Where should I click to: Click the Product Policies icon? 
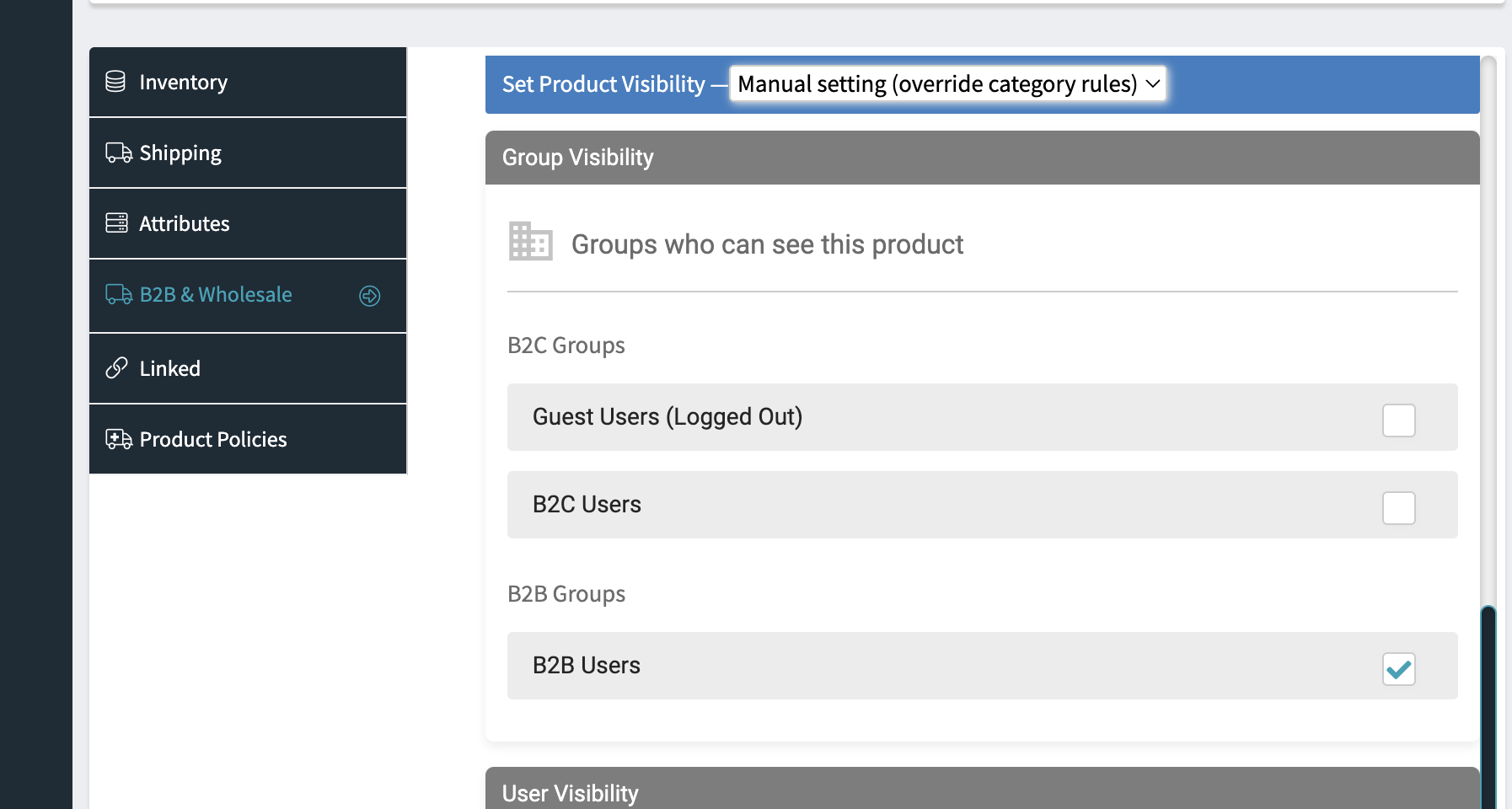click(x=118, y=439)
